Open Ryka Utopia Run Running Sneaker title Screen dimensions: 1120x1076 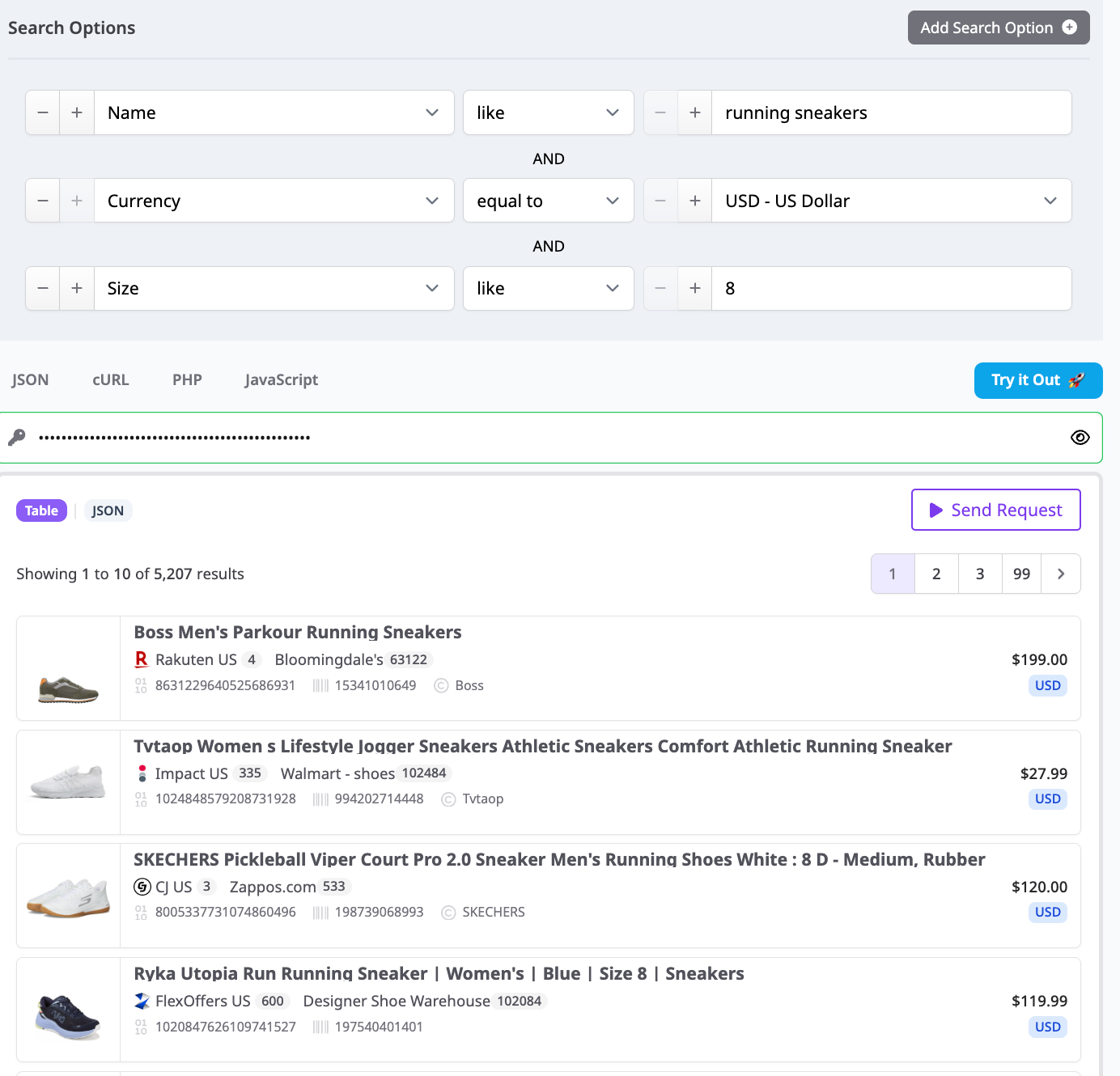point(439,973)
